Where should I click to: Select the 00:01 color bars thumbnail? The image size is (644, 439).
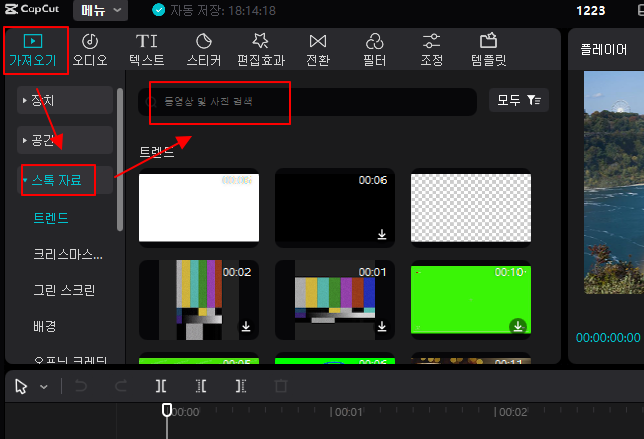point(335,300)
